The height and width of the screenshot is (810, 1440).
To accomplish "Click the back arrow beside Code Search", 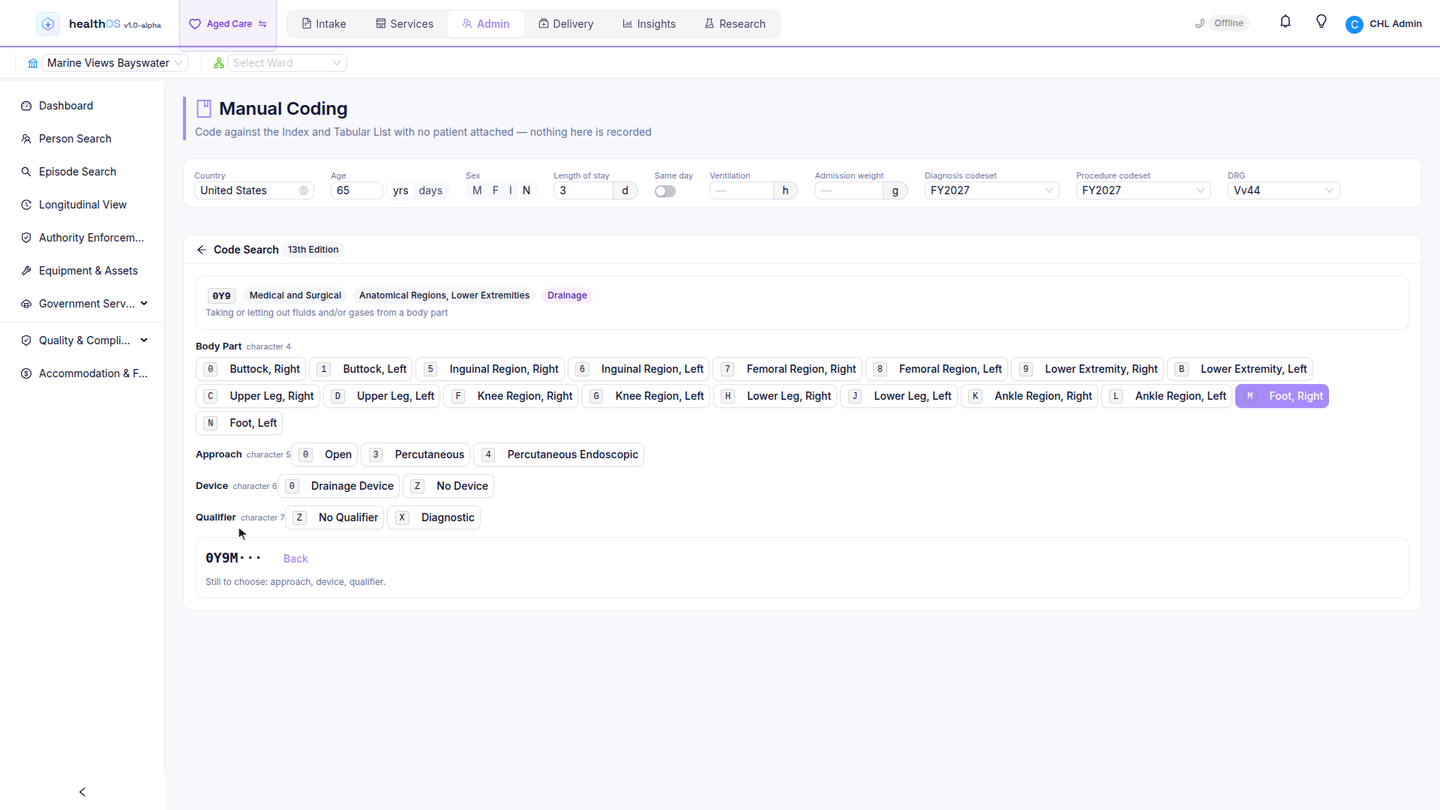I will tap(201, 250).
